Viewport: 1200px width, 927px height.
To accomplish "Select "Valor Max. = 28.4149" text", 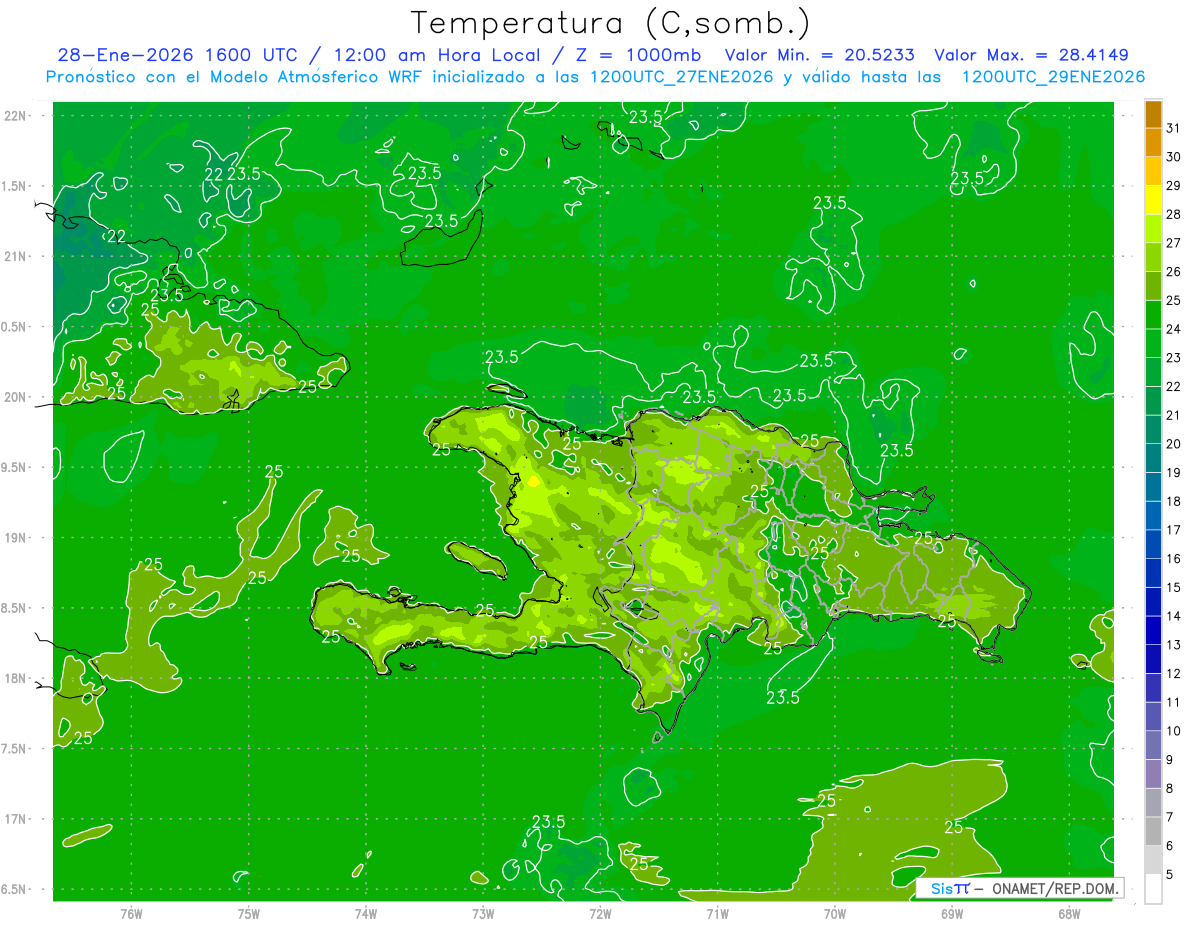I will click(1031, 55).
